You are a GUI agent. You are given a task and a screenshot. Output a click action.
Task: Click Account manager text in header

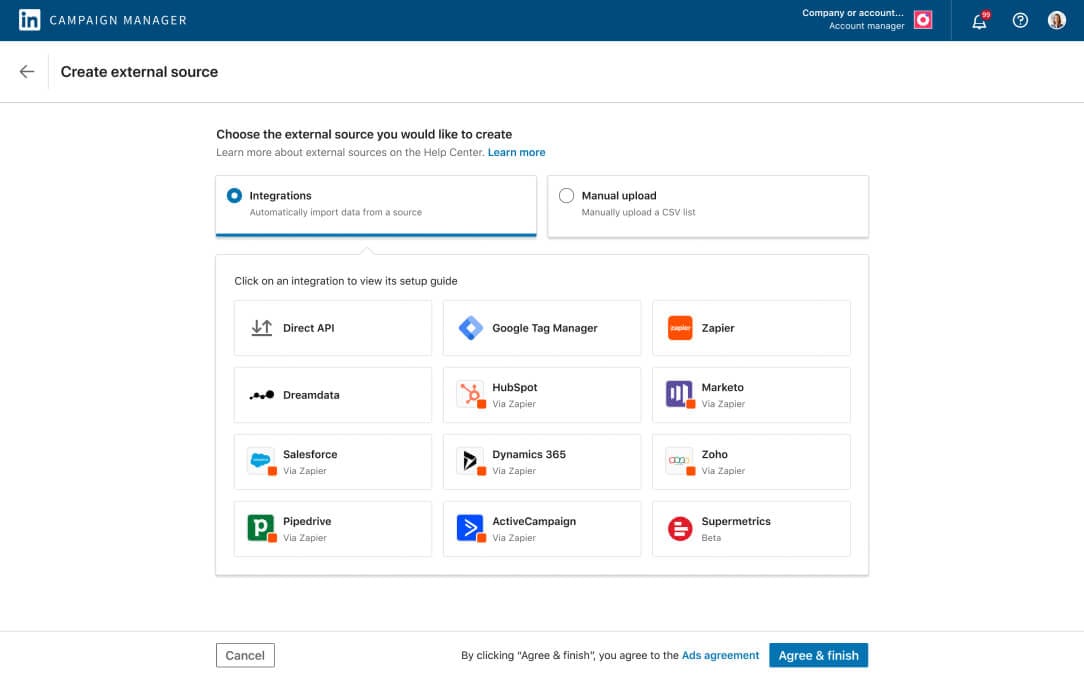pyautogui.click(x=866, y=26)
